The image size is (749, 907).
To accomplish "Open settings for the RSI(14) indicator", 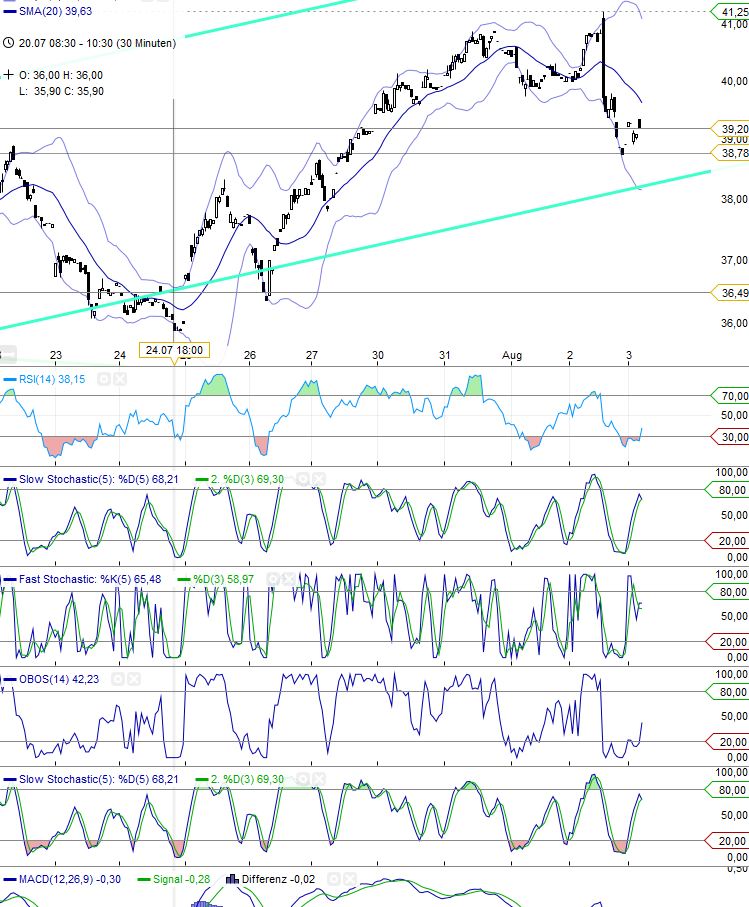I will tap(104, 379).
